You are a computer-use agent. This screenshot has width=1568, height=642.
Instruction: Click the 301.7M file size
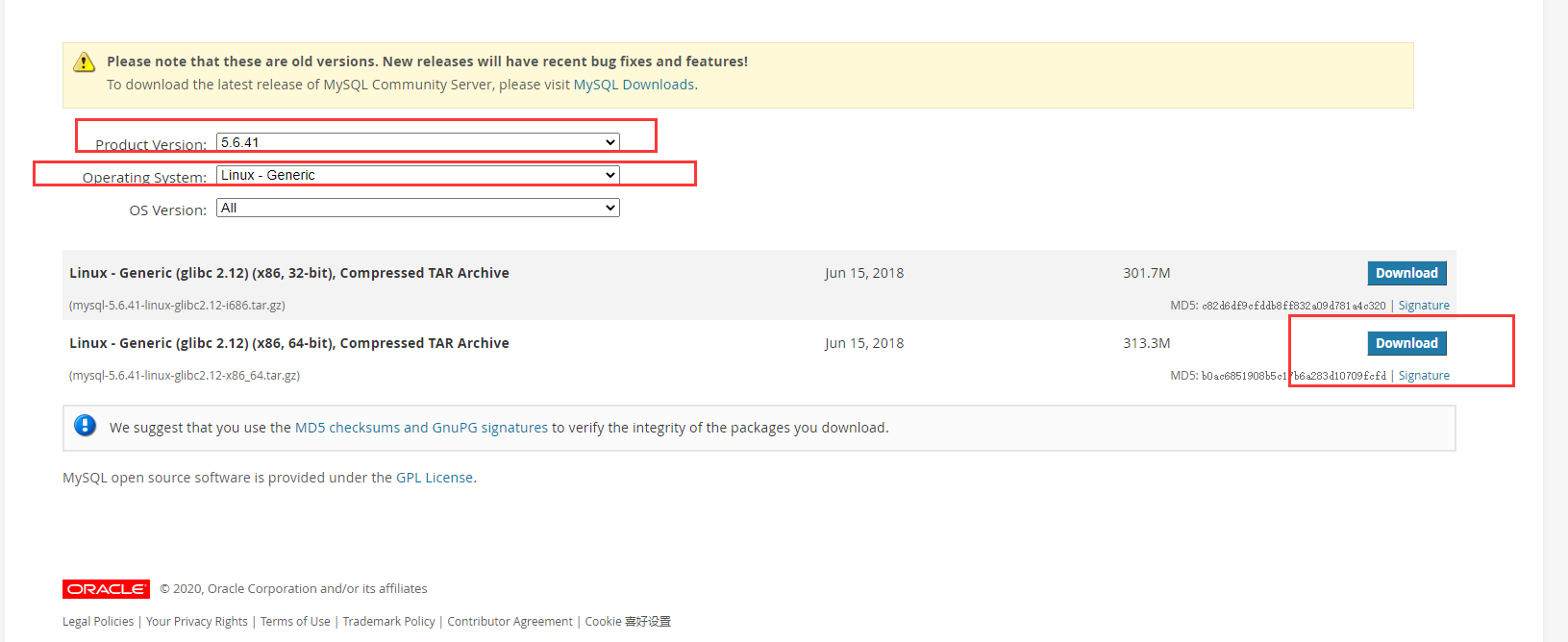pyautogui.click(x=1147, y=273)
